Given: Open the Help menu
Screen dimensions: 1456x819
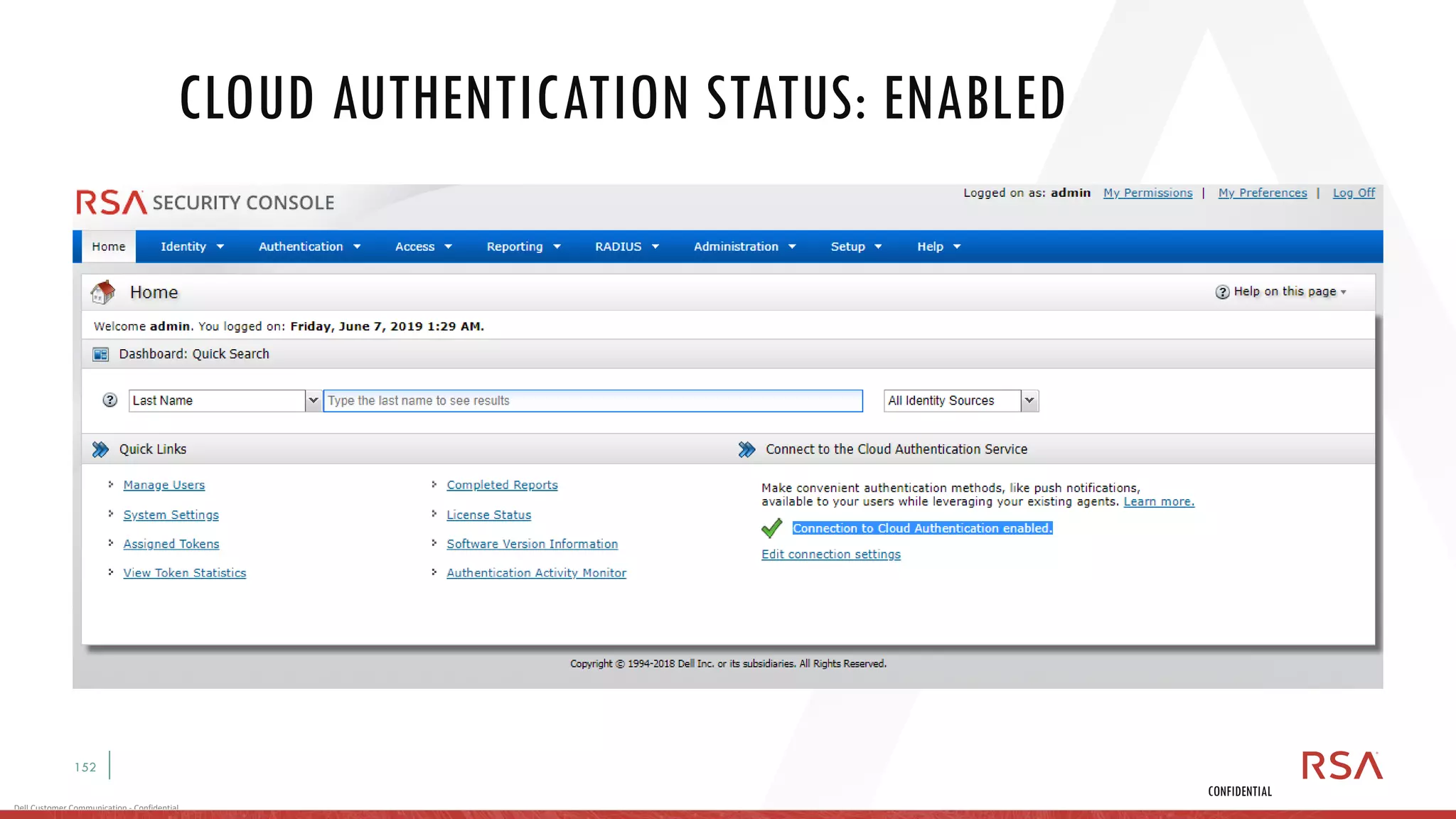Looking at the screenshot, I should coord(930,247).
